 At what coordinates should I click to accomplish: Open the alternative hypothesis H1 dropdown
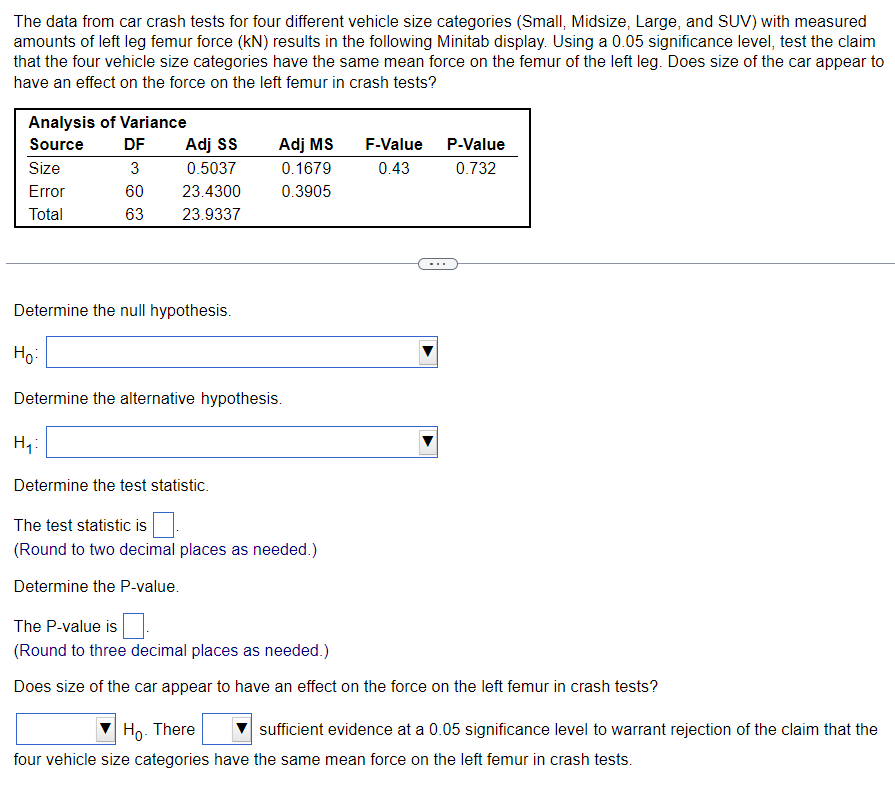[x=241, y=442]
